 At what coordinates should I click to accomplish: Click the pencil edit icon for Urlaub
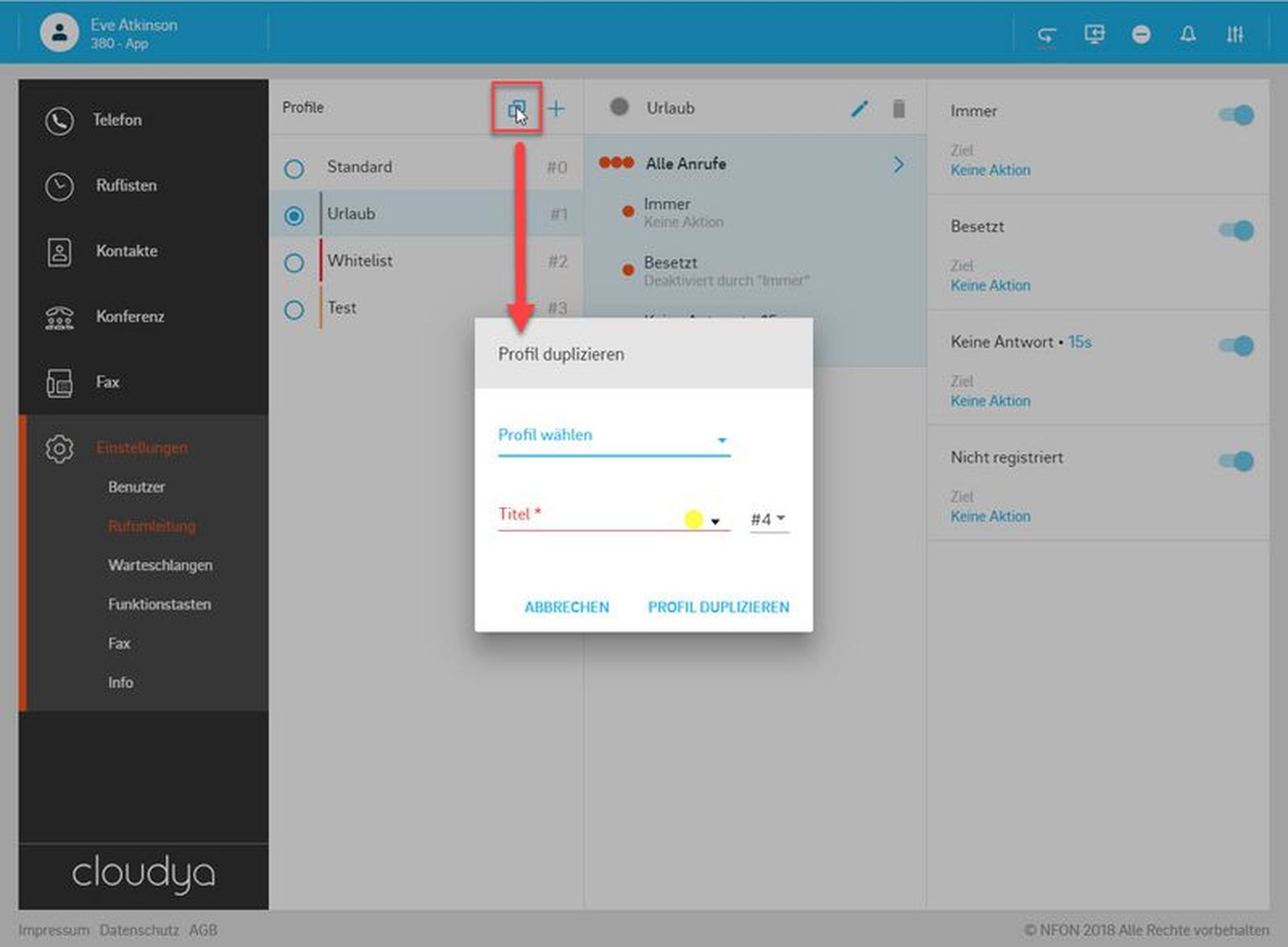coord(859,109)
